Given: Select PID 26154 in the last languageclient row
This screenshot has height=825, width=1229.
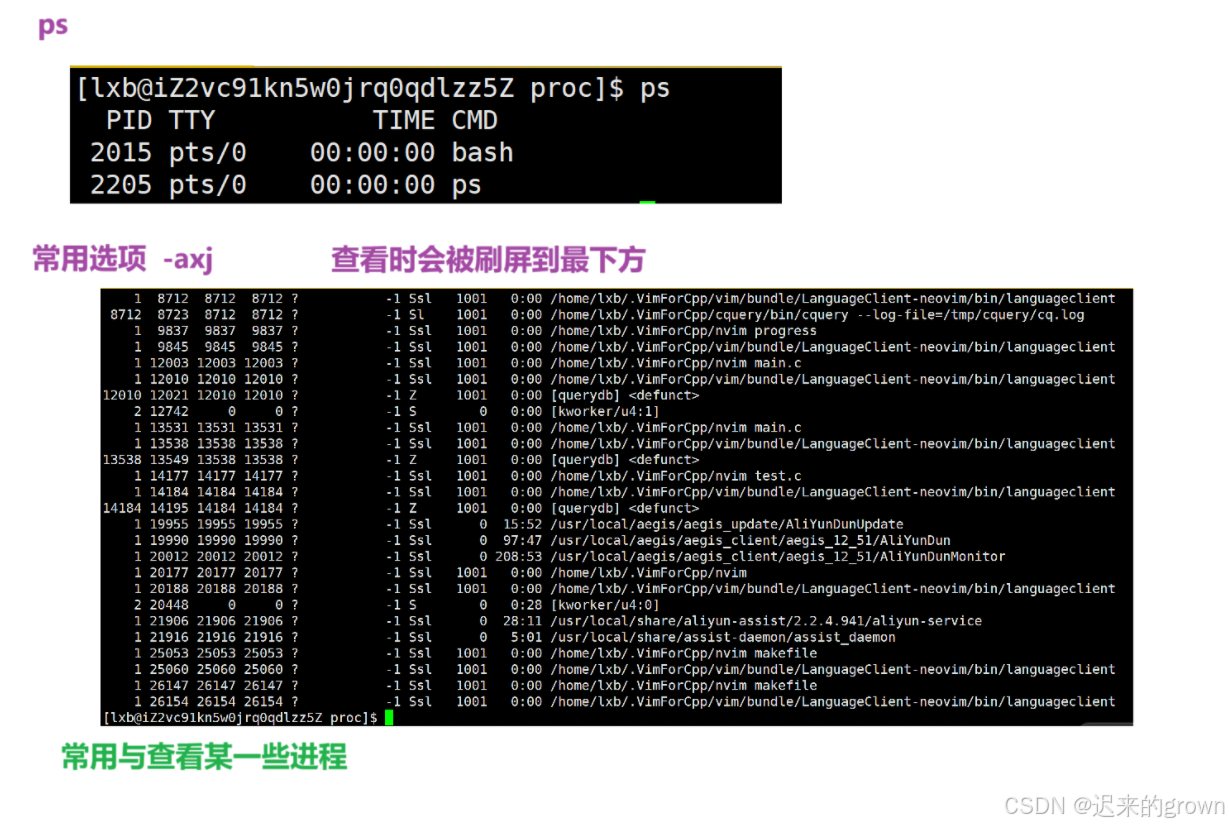Looking at the screenshot, I should [169, 701].
